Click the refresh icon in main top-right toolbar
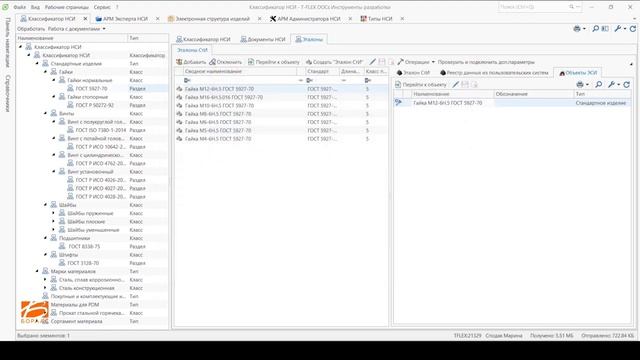 coord(633,29)
